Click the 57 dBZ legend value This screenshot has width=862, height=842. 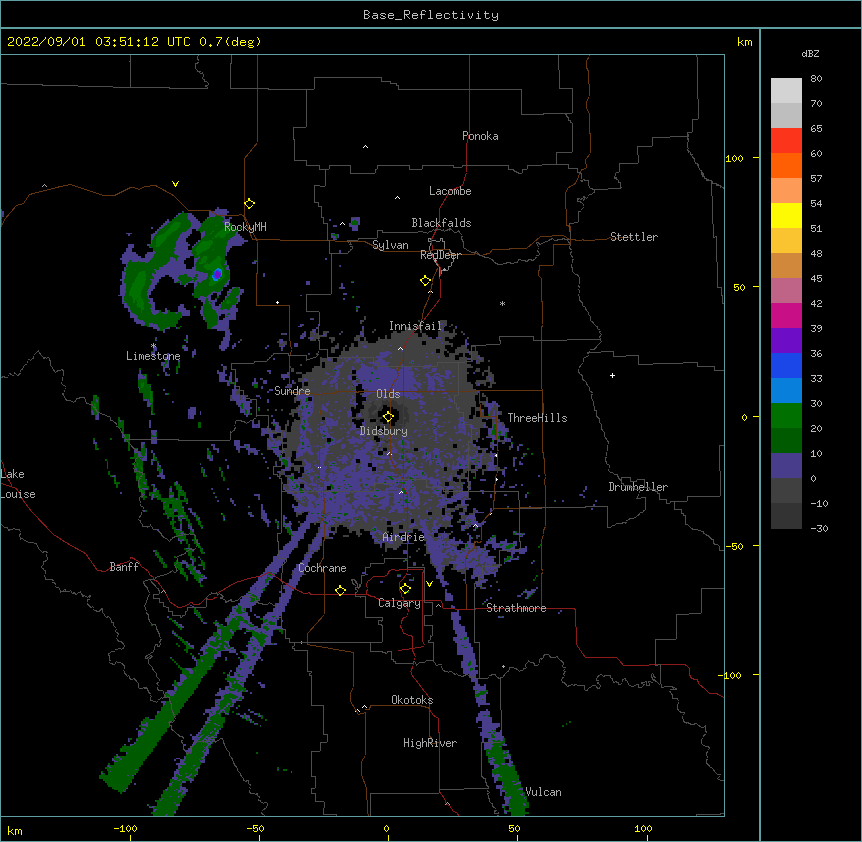pyautogui.click(x=816, y=179)
